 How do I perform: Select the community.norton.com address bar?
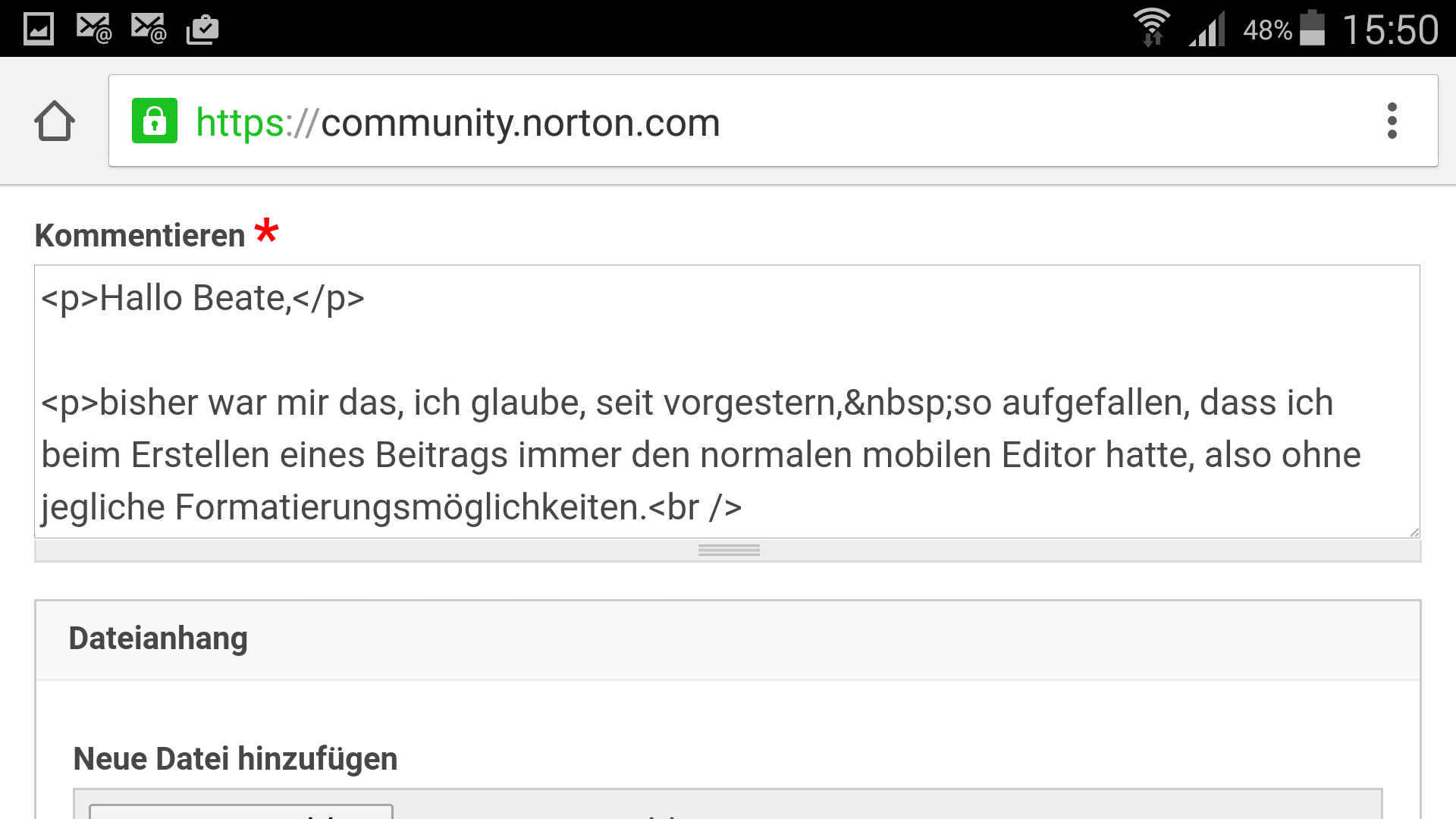pyautogui.click(x=773, y=121)
